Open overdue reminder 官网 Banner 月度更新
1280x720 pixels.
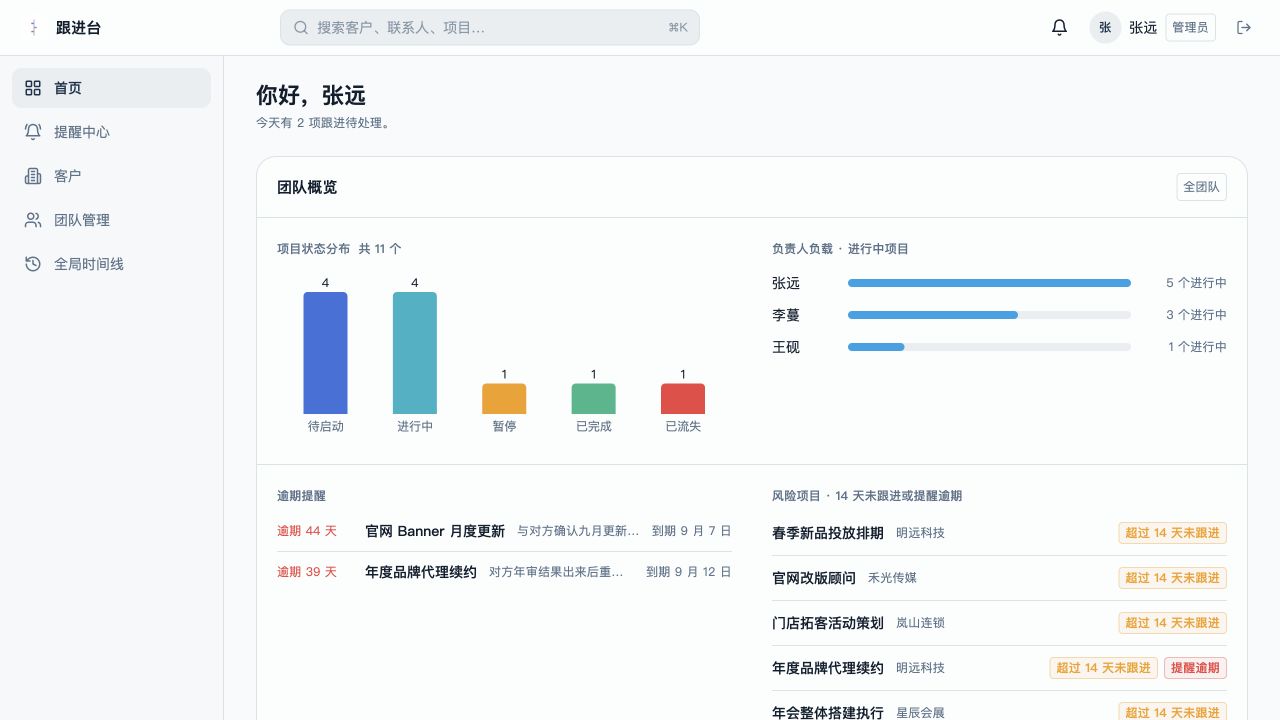[504, 531]
